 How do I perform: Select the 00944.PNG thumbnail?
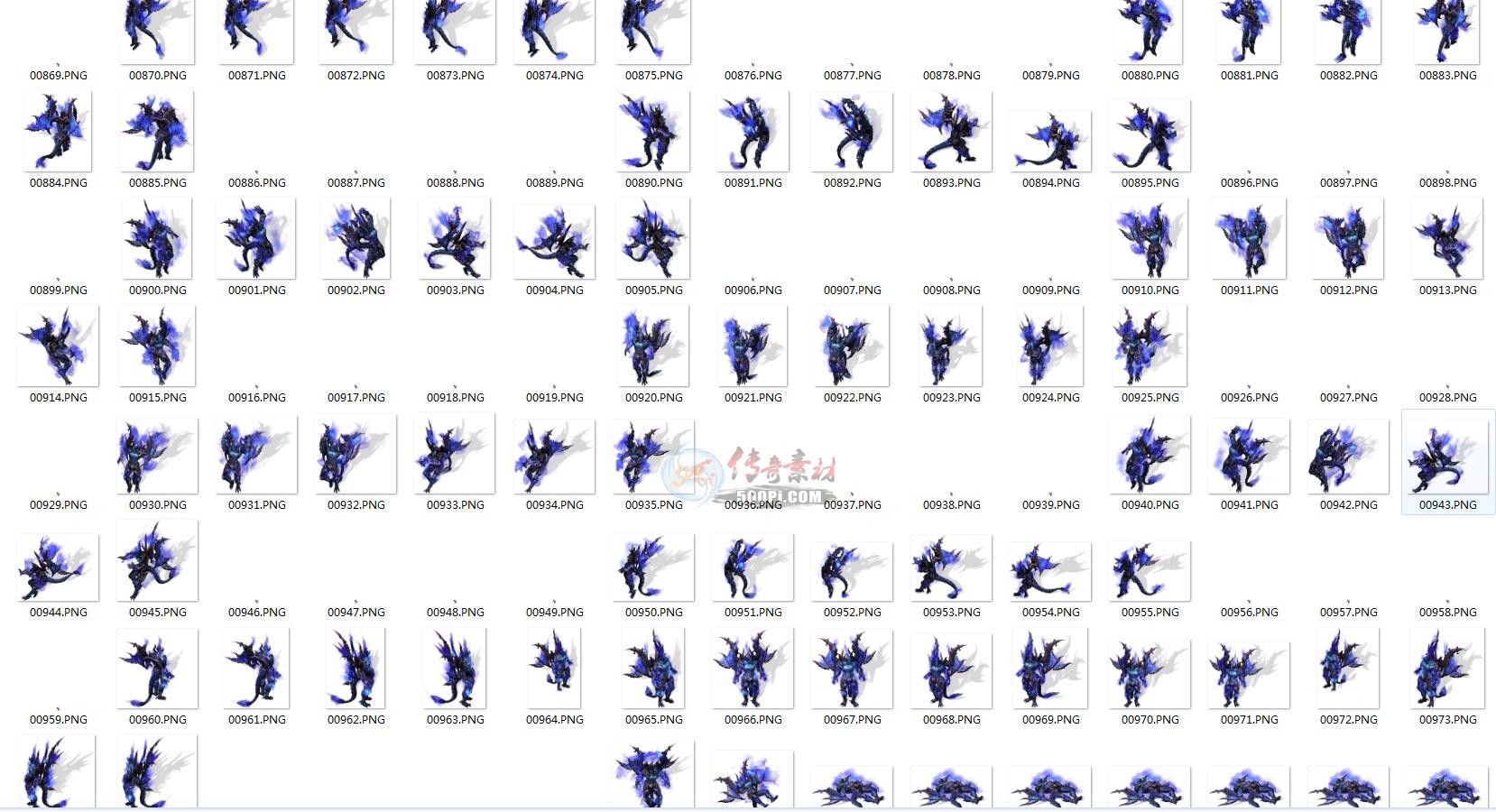point(58,568)
